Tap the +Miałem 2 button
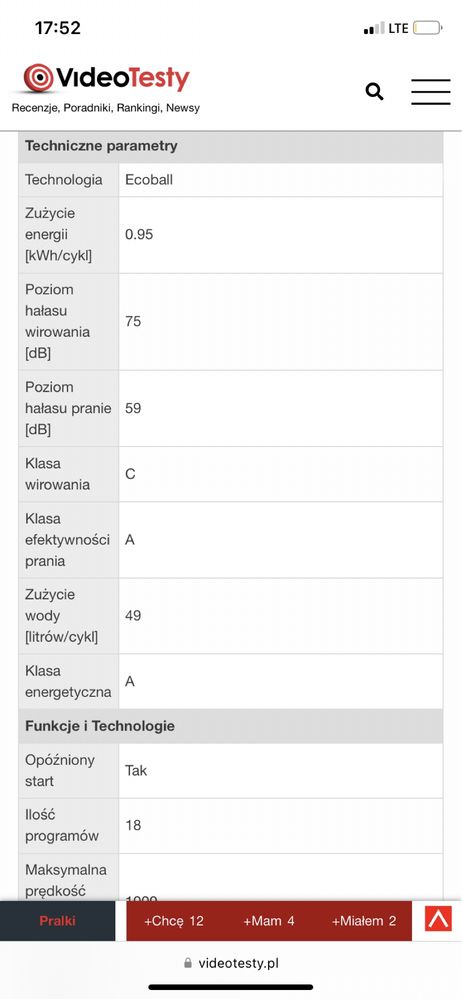462x999 pixels. 364,921
